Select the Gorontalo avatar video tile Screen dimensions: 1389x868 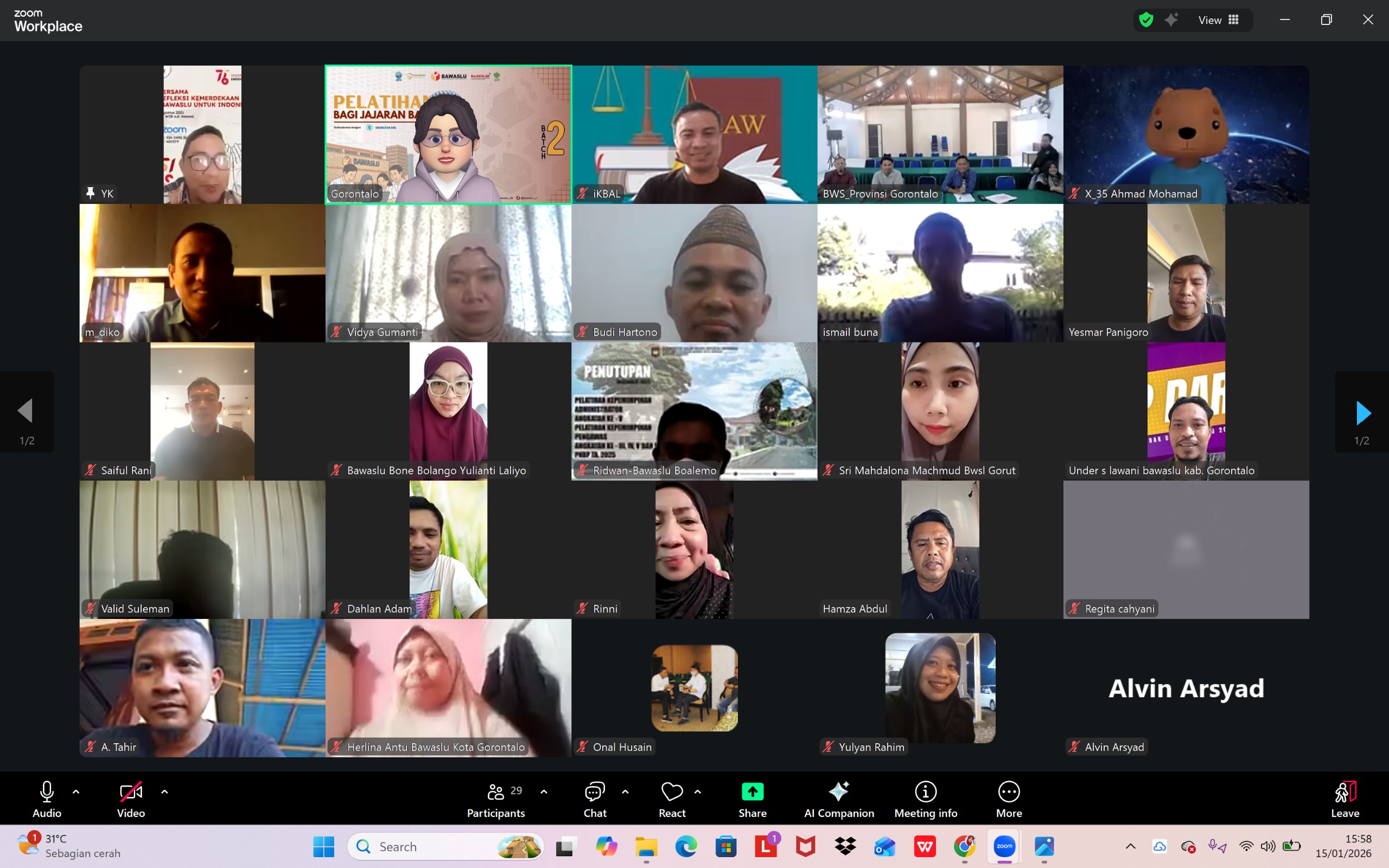pos(448,135)
